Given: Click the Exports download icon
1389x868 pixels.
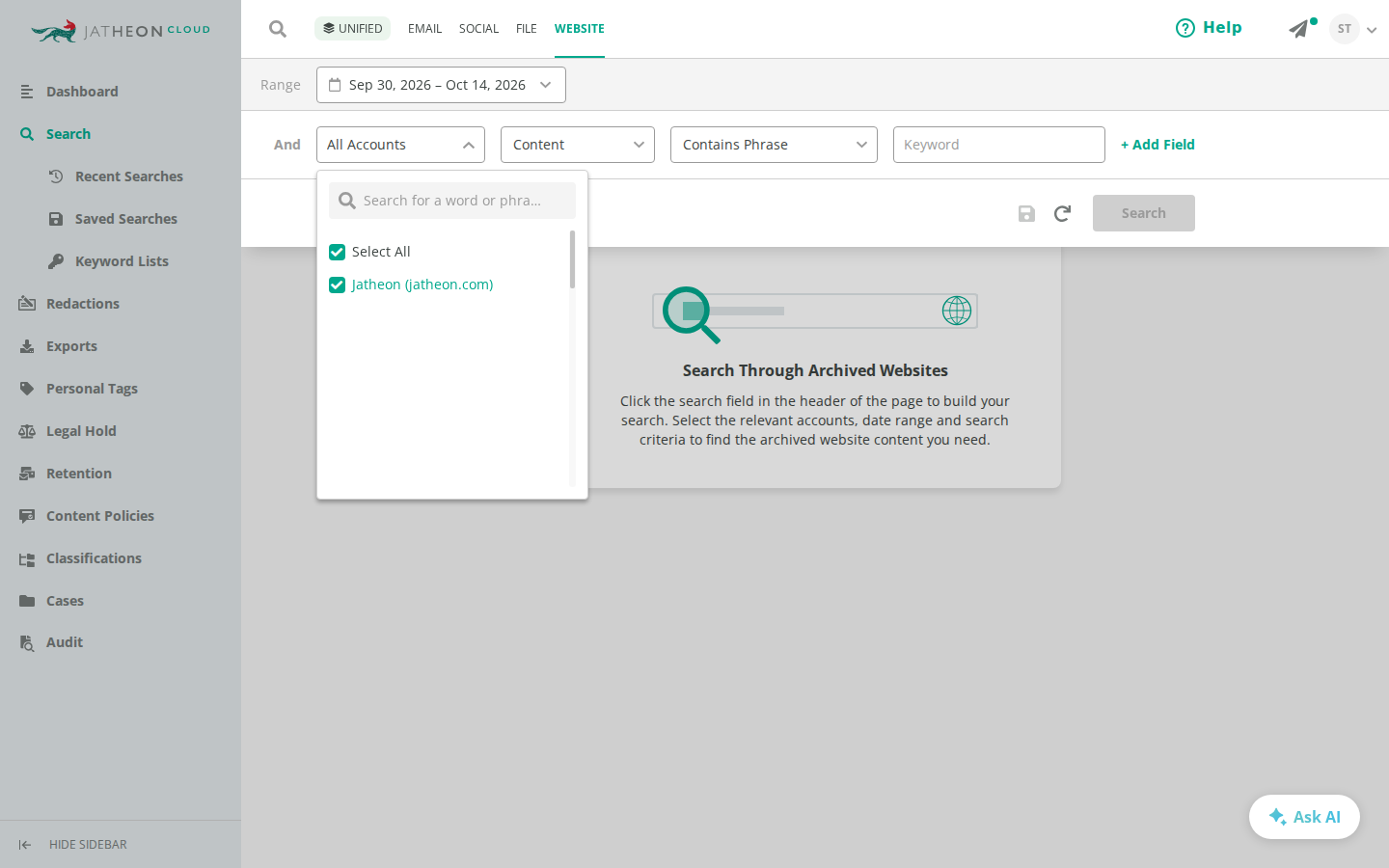Looking at the screenshot, I should click(27, 346).
